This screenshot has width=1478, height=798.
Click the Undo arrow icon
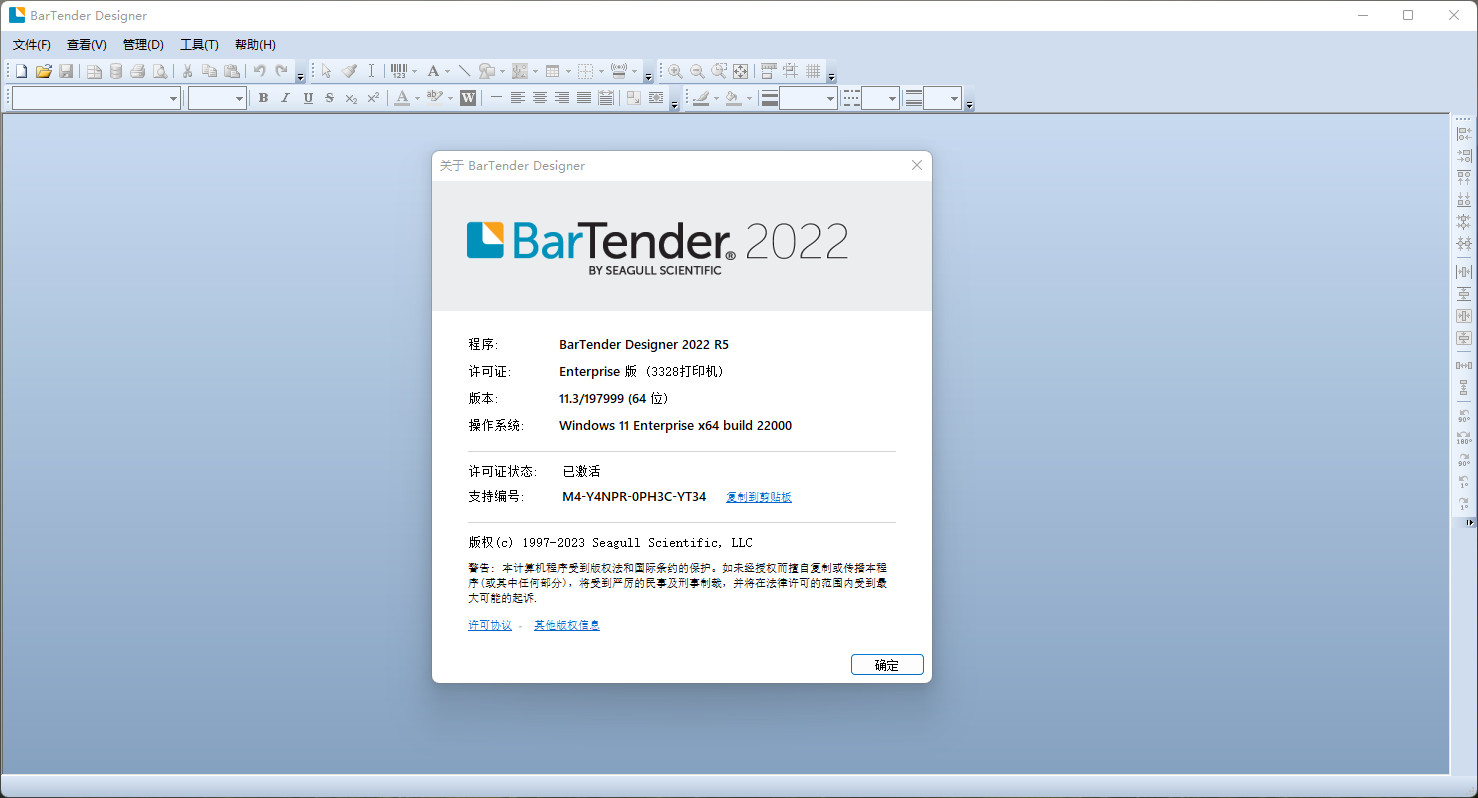coord(259,71)
